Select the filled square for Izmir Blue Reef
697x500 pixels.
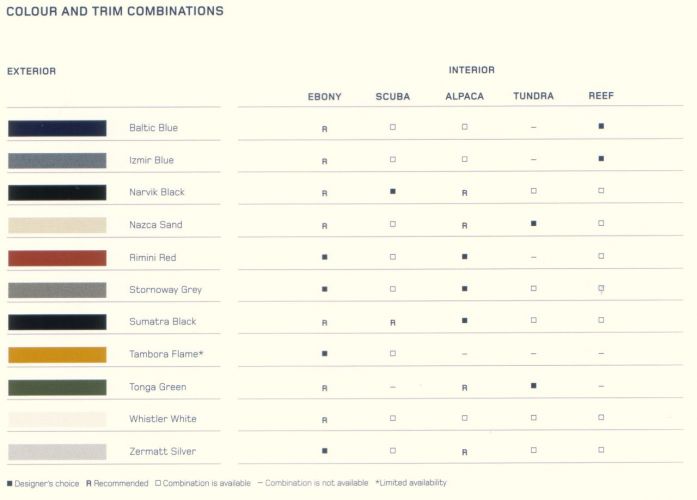tap(601, 159)
